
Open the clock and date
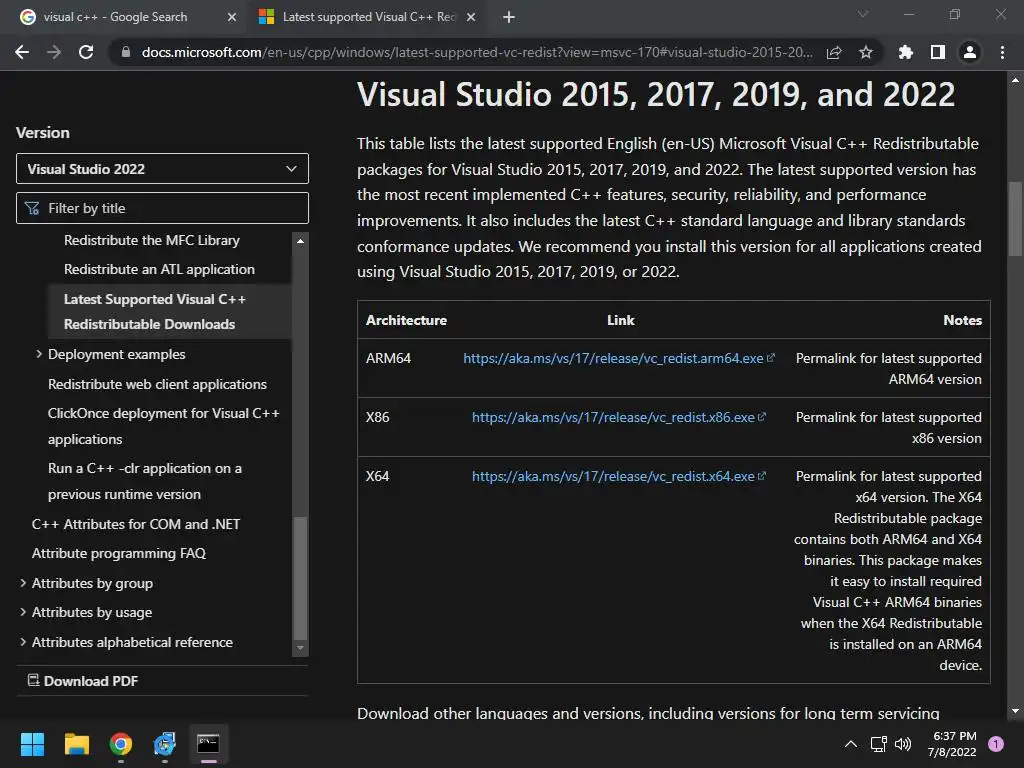tap(952, 744)
